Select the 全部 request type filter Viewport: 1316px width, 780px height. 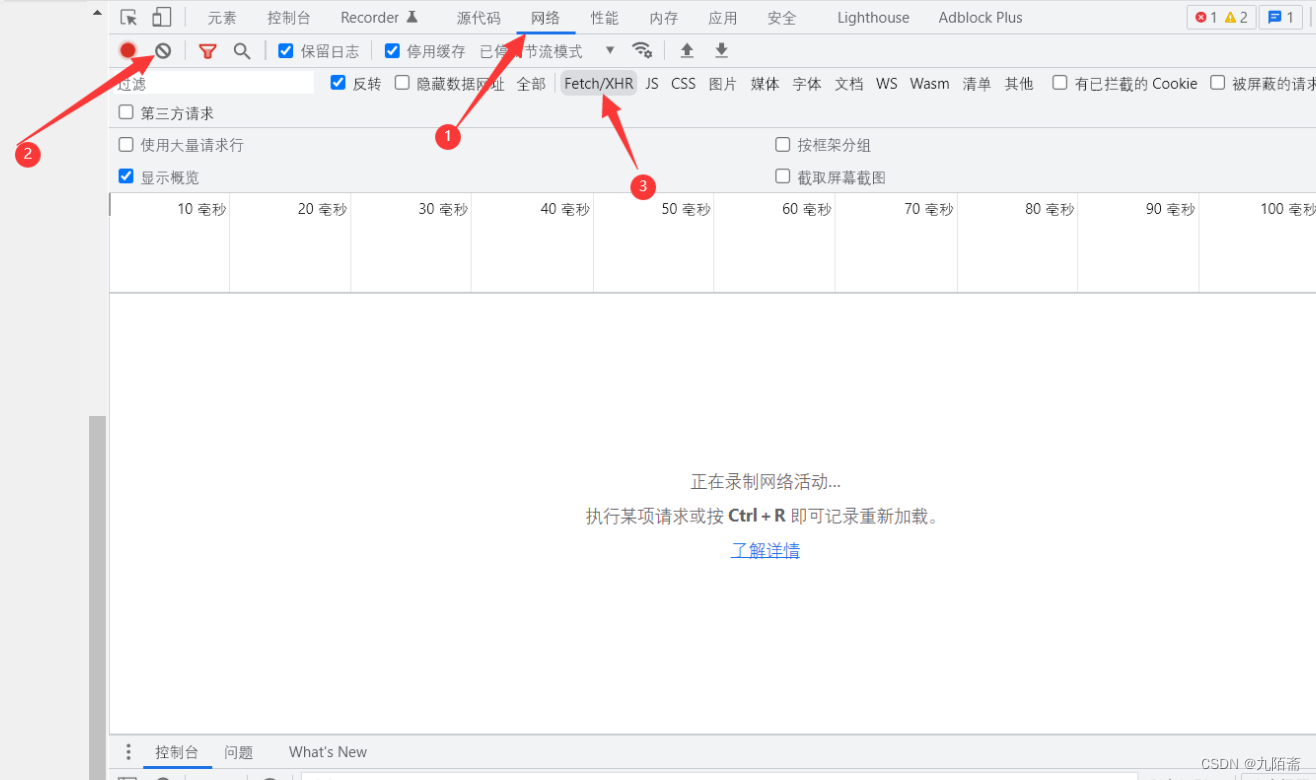pos(531,84)
